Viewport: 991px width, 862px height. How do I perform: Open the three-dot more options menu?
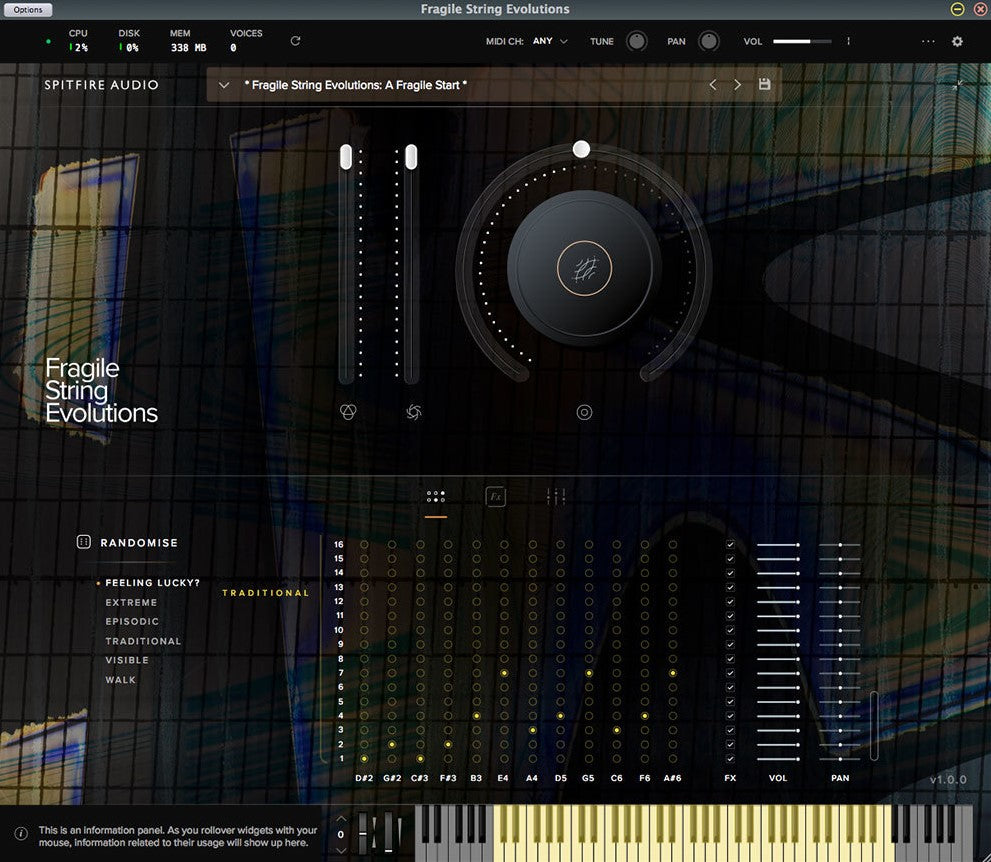[x=928, y=41]
